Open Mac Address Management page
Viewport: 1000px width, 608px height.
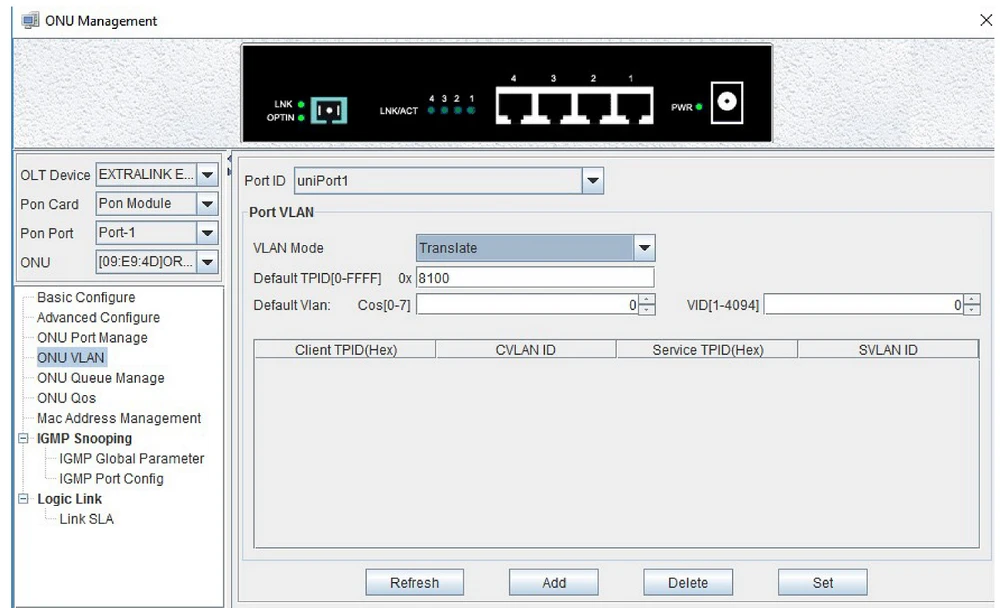(x=119, y=419)
